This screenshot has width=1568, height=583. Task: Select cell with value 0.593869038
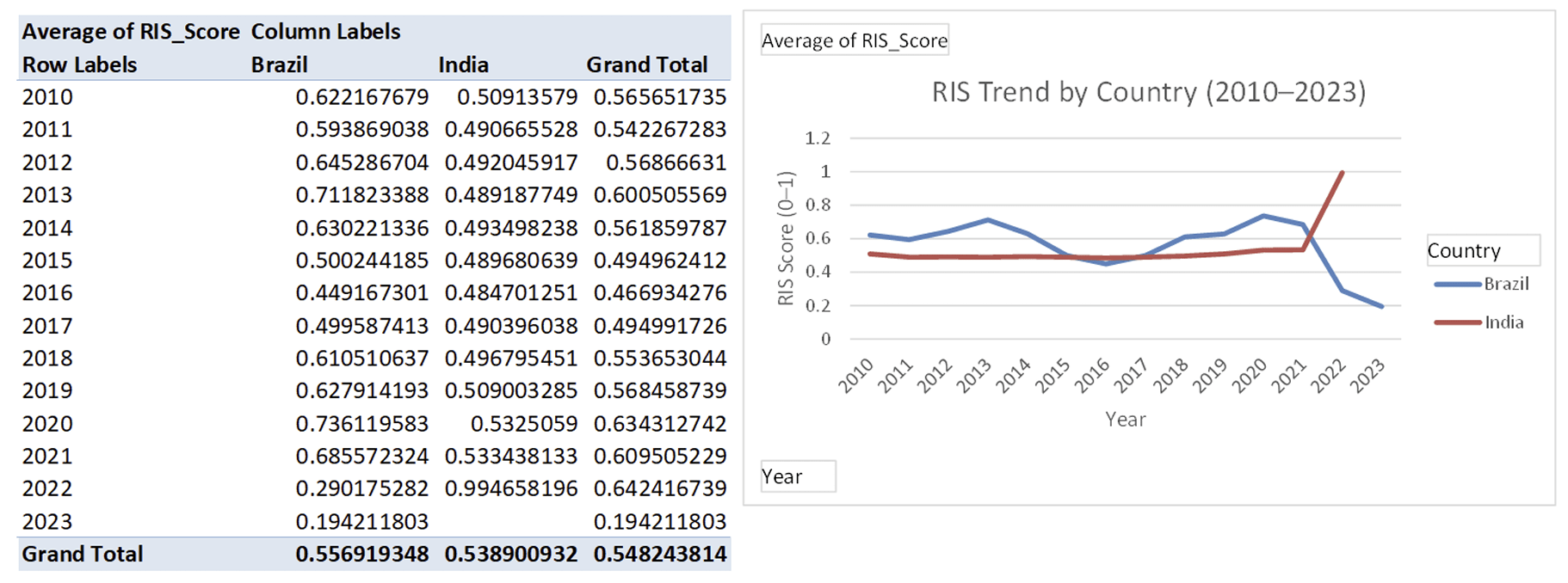point(361,130)
